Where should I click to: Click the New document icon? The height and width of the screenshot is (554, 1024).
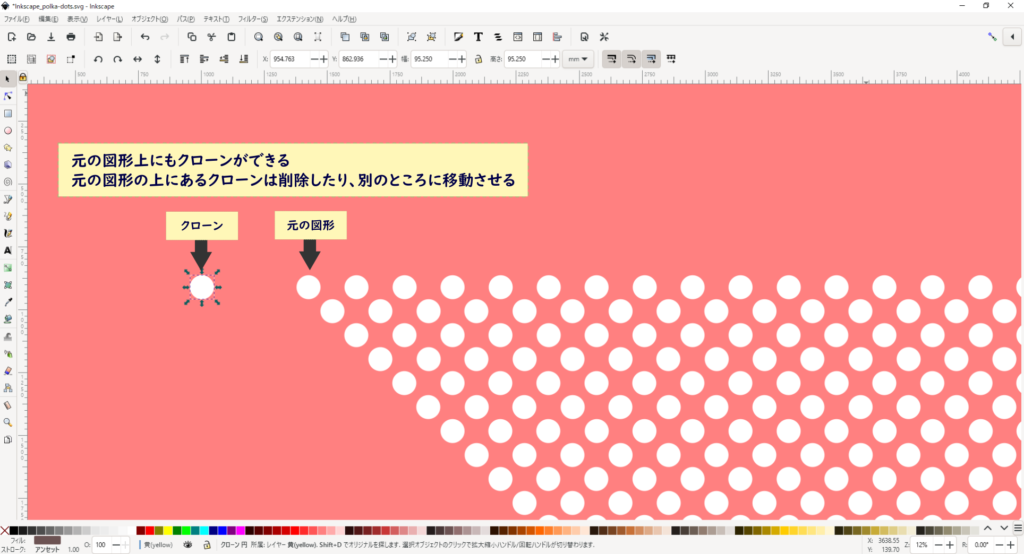(12, 37)
